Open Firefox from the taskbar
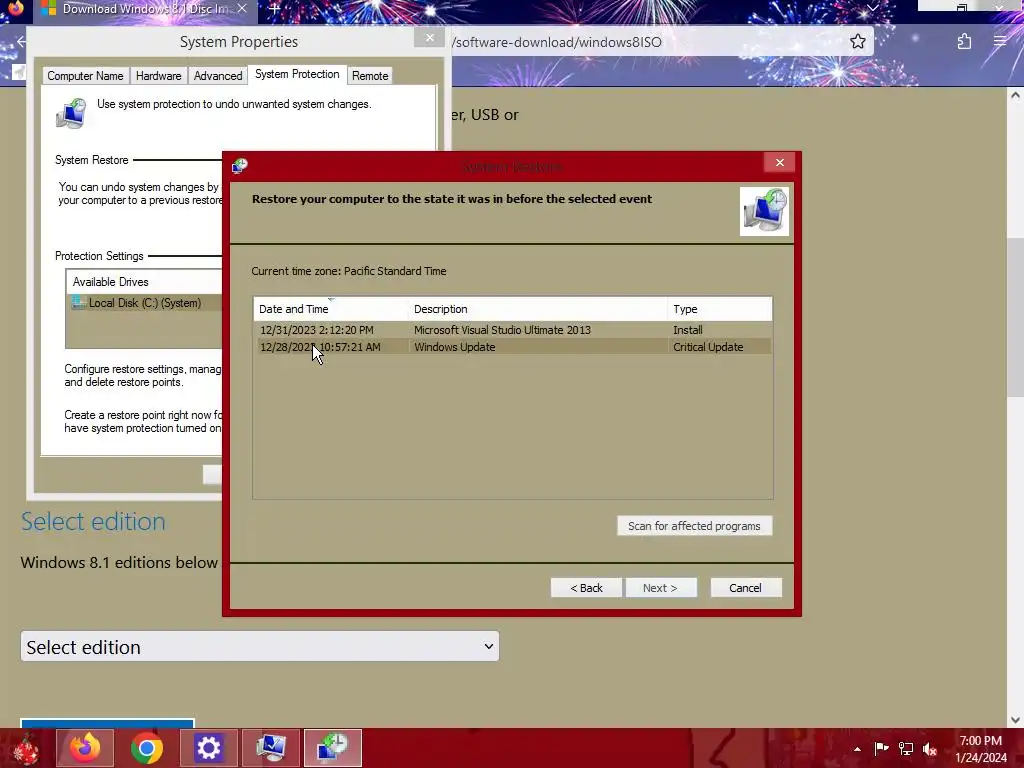1024x768 pixels. point(85,748)
